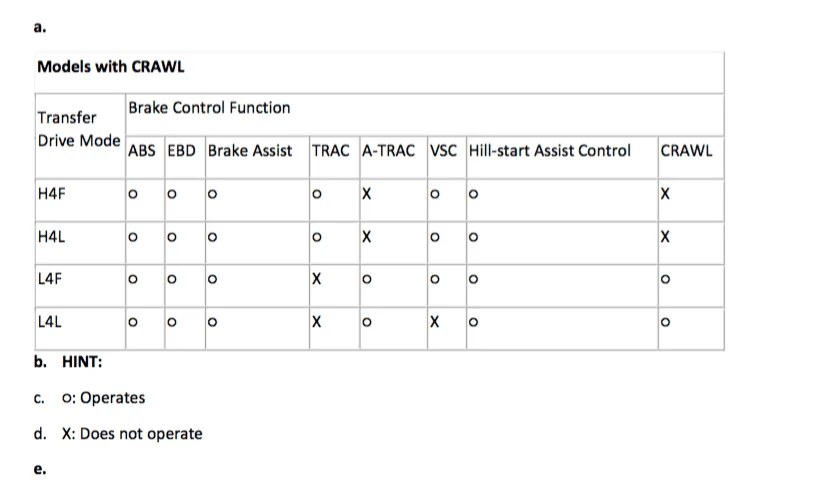829x495 pixels.
Task: Select the EBD column header
Action: 182,151
